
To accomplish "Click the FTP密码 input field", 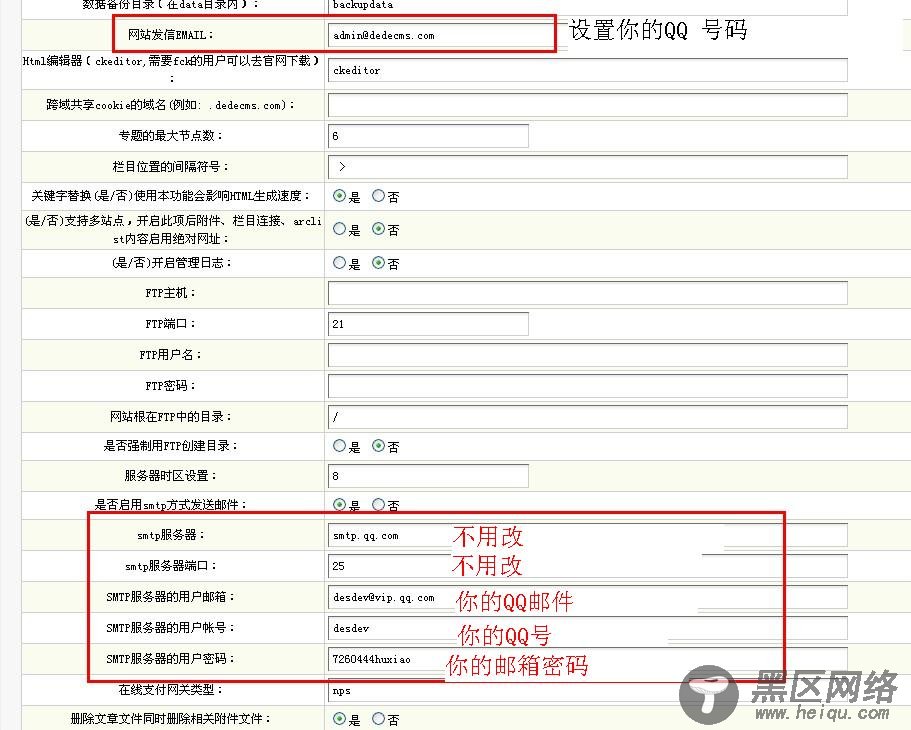I will click(587, 386).
